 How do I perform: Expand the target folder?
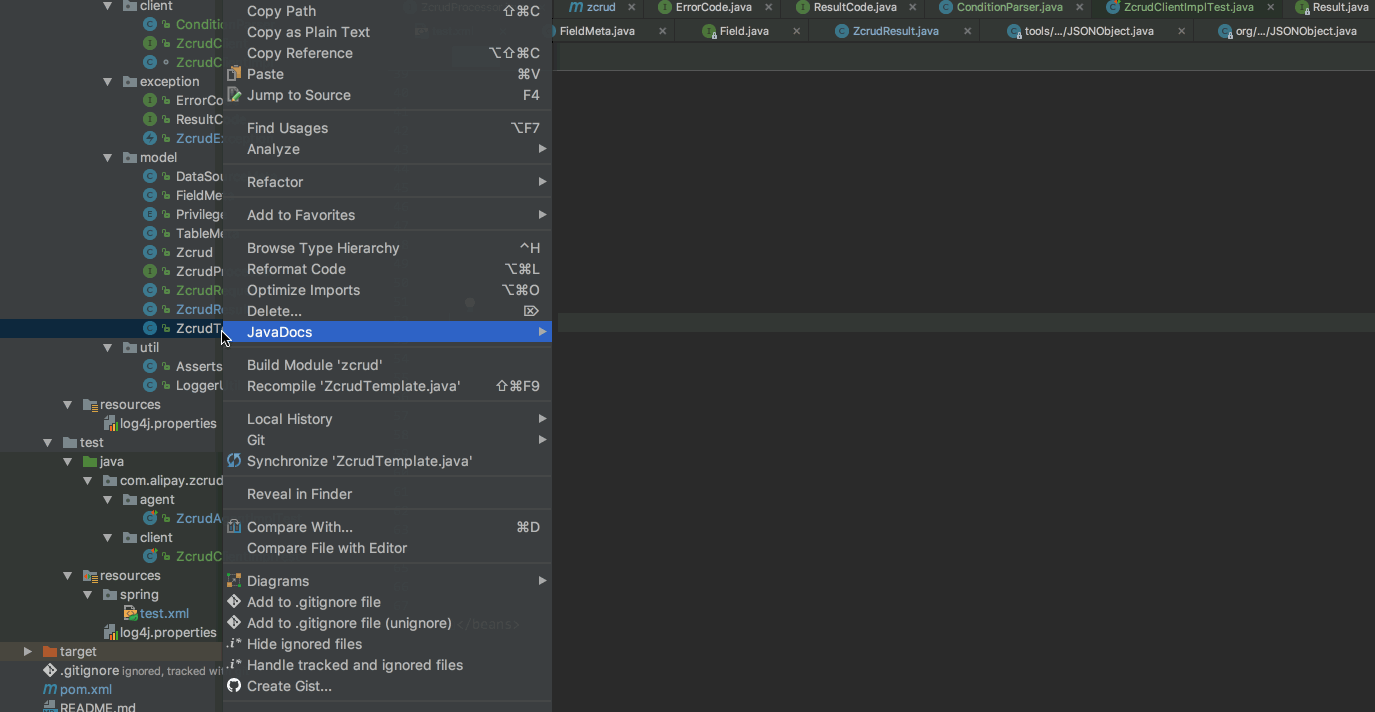tap(28, 651)
